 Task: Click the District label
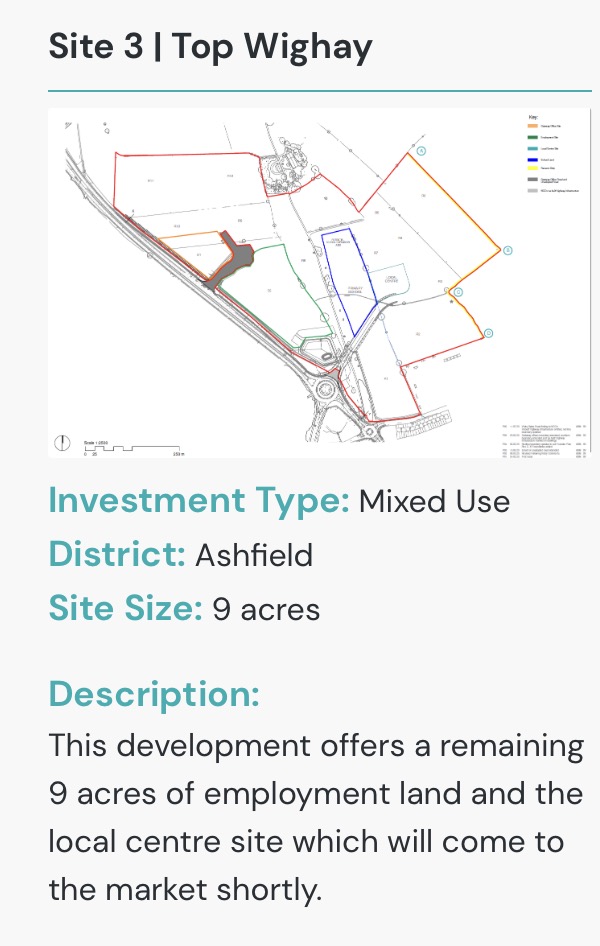point(117,554)
